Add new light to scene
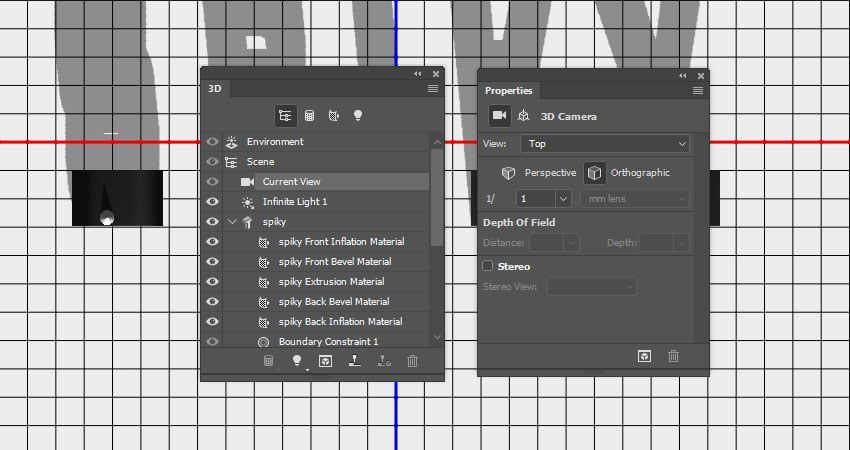Image resolution: width=850 pixels, height=450 pixels. coord(297,361)
